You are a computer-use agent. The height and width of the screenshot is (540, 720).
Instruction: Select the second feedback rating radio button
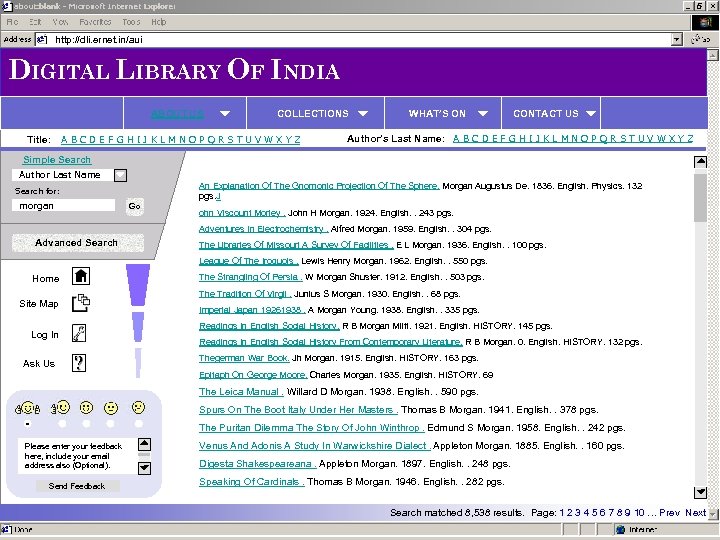[x=62, y=424]
